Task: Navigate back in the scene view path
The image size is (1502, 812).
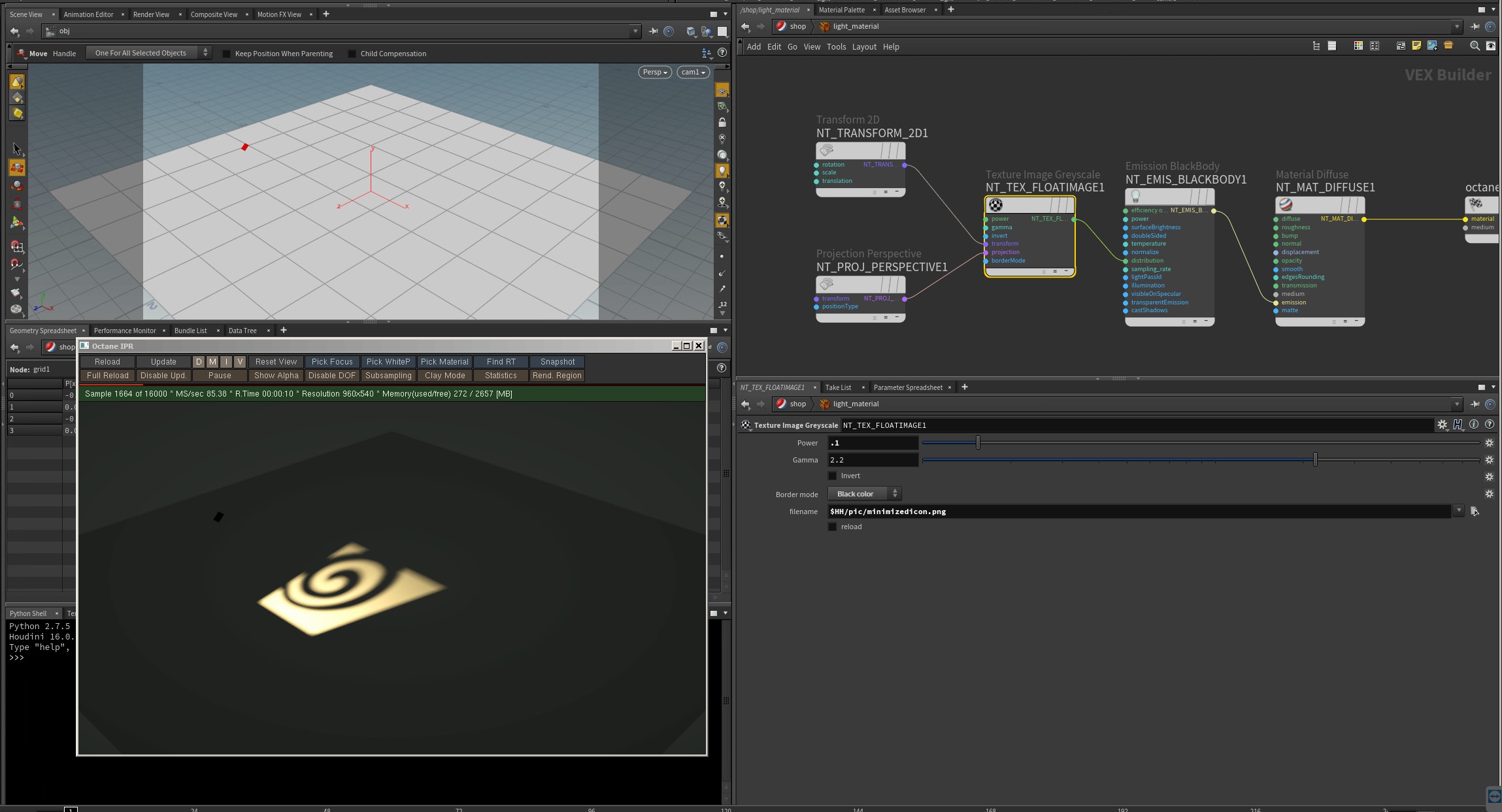Action: 14,31
